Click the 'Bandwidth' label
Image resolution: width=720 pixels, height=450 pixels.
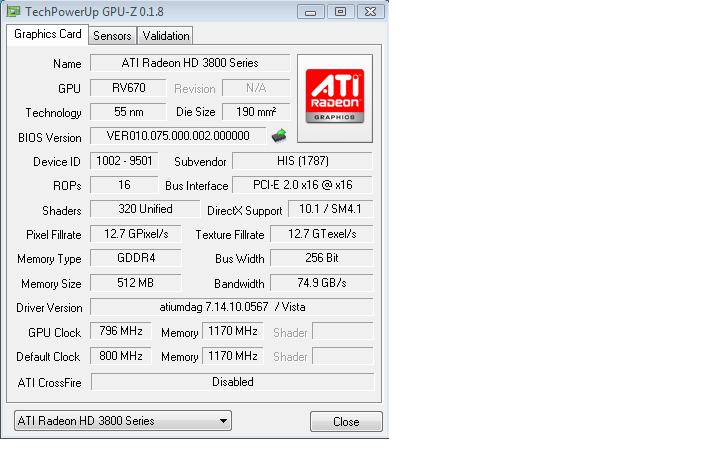tap(239, 284)
